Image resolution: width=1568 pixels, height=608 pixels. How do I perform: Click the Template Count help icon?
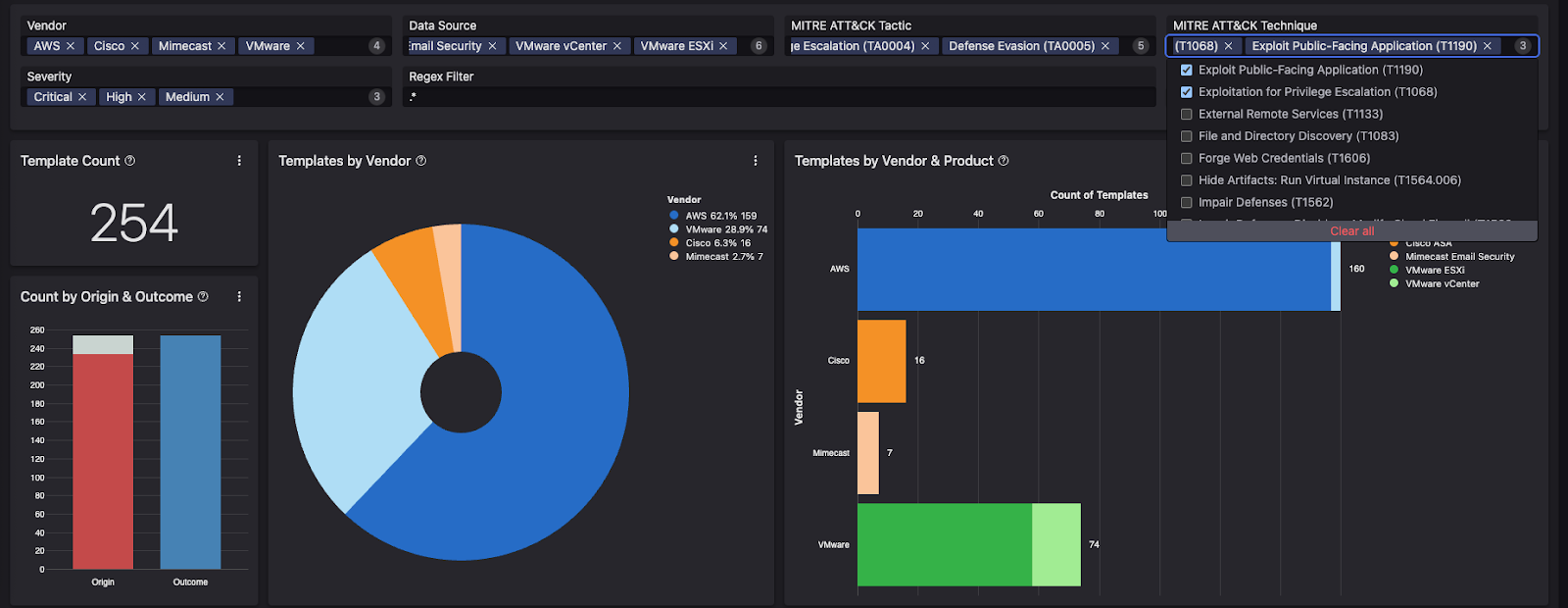click(x=130, y=161)
